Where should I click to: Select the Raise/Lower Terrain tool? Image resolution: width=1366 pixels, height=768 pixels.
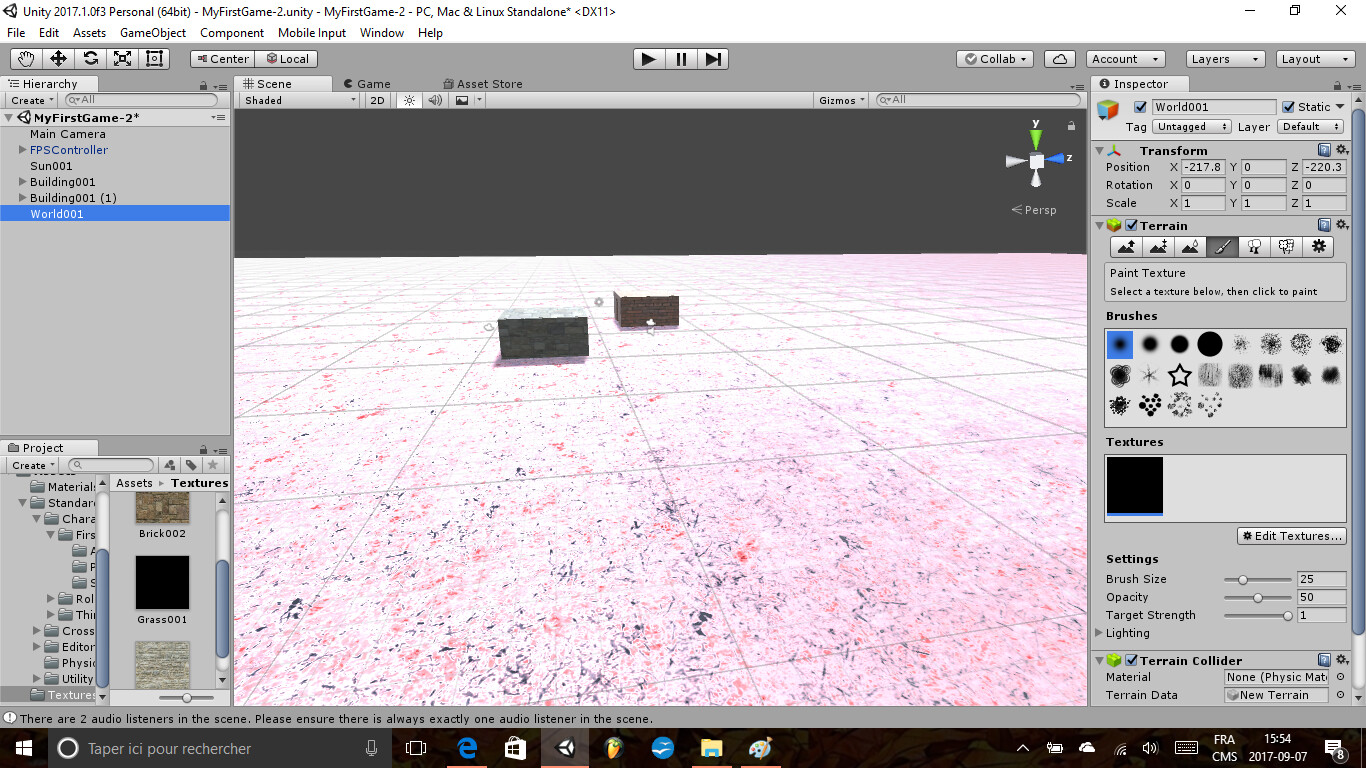[x=1126, y=247]
